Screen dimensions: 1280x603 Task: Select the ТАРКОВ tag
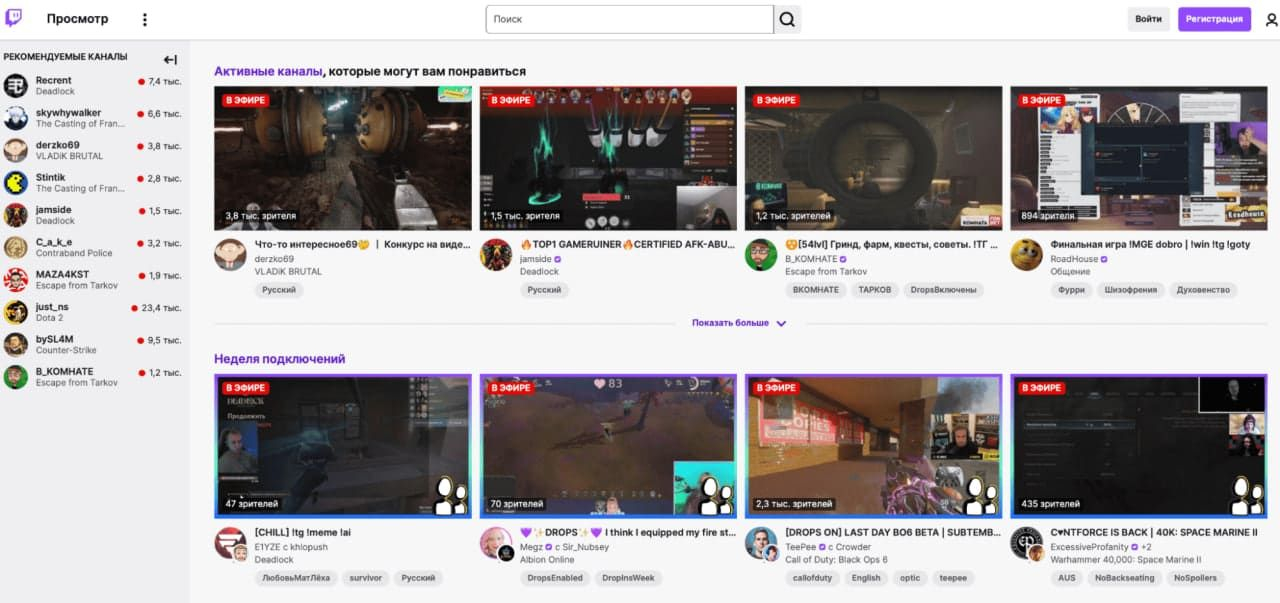(x=877, y=290)
